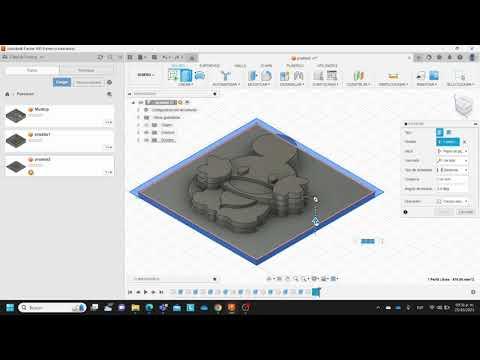Screen dimensions: 480x360
Task: Click the Distancia input field
Action: click(x=452, y=179)
